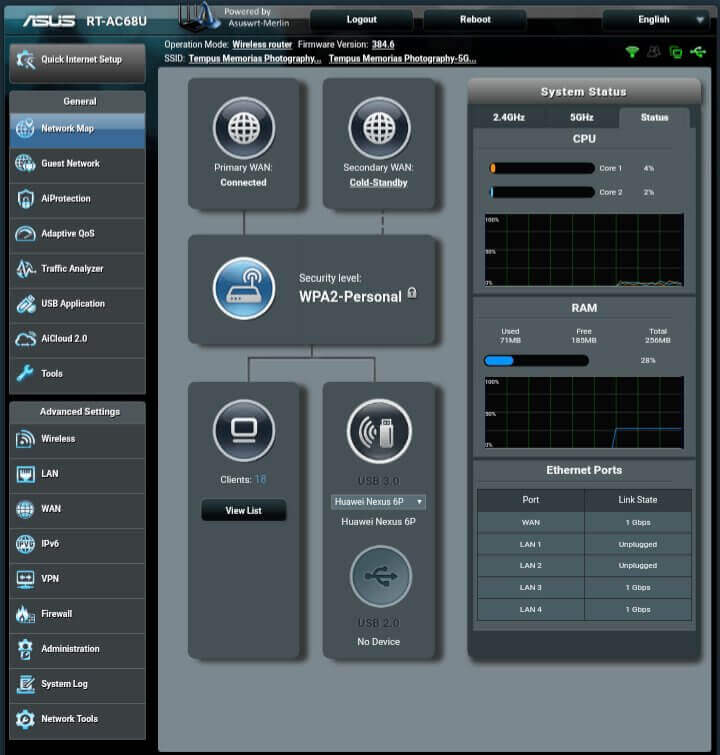Click the Administration gear icon
Viewport: 720px width, 755px height.
(x=25, y=649)
